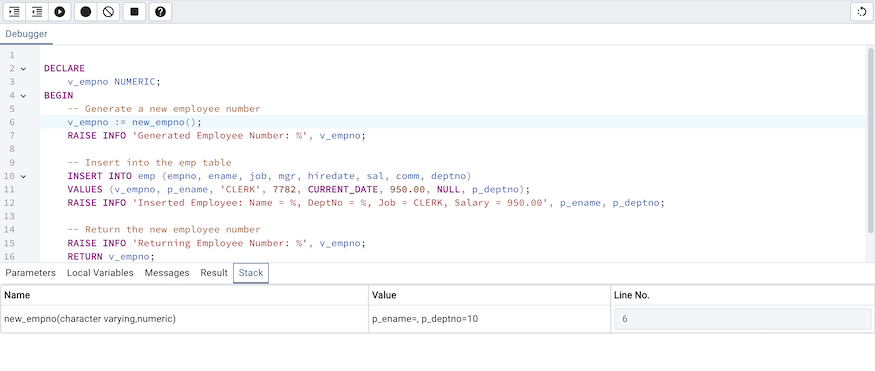Image resolution: width=875 pixels, height=371 pixels.
Task: Select the Stack tab
Action: tap(251, 273)
